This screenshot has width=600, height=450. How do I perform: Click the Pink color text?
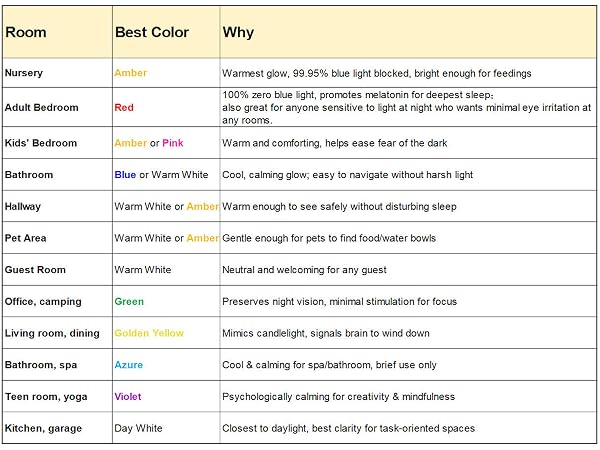[x=173, y=143]
